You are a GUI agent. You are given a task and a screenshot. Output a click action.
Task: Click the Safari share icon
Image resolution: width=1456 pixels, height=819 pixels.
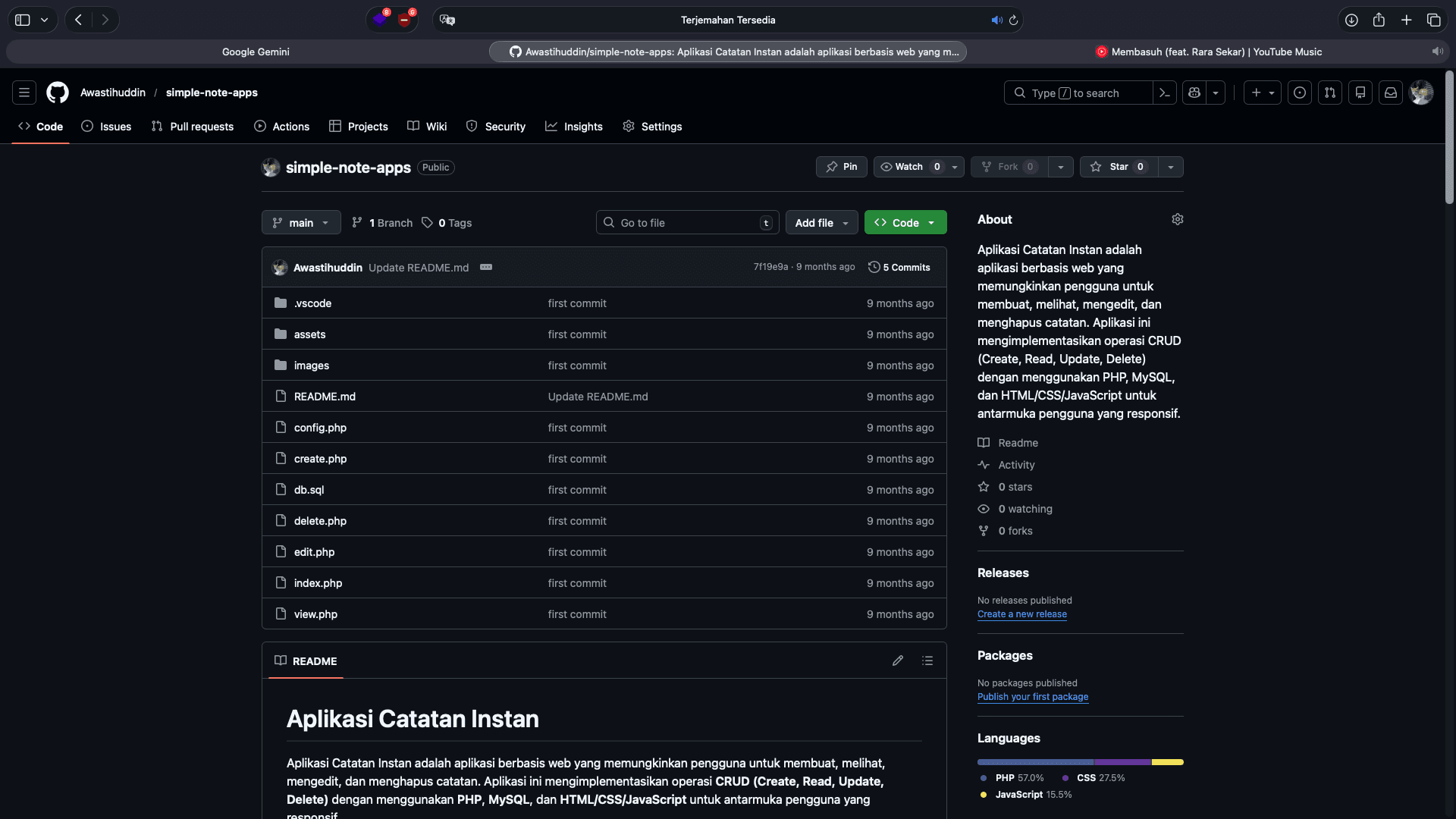coord(1379,20)
